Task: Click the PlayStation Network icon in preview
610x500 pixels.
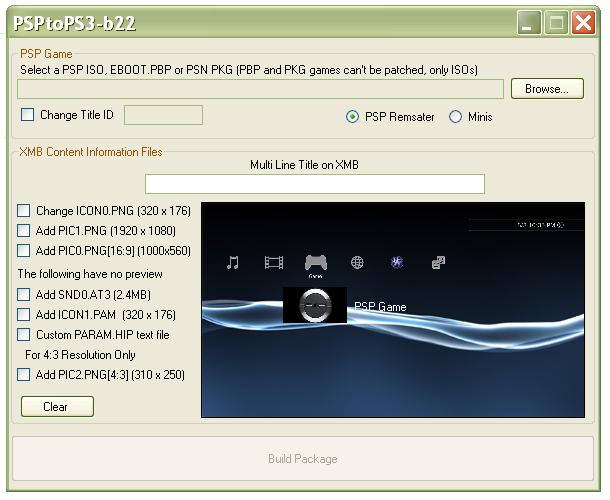Action: click(397, 263)
